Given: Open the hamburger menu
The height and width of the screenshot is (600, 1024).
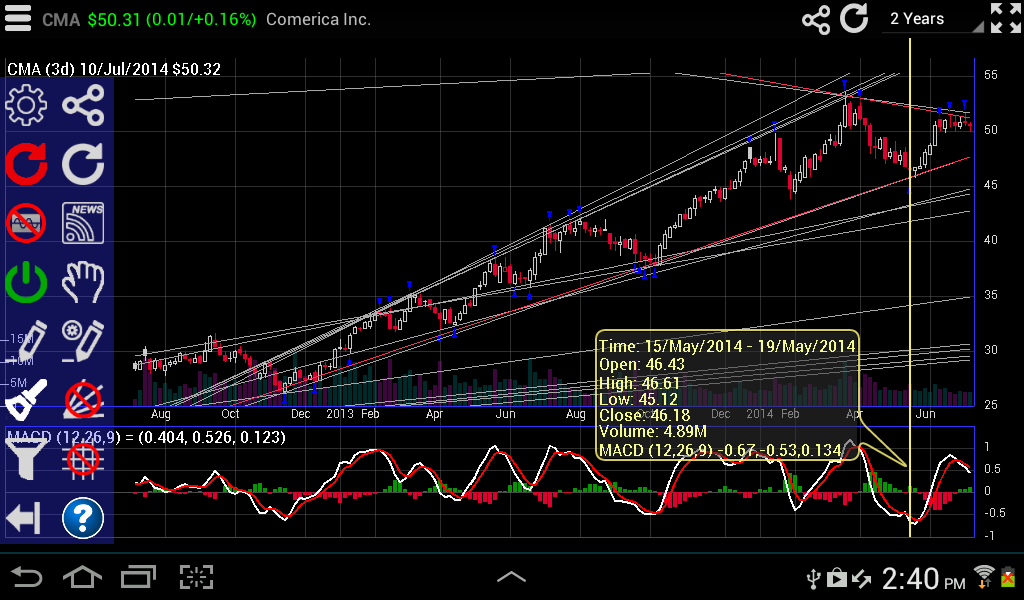Looking at the screenshot, I should (x=18, y=18).
